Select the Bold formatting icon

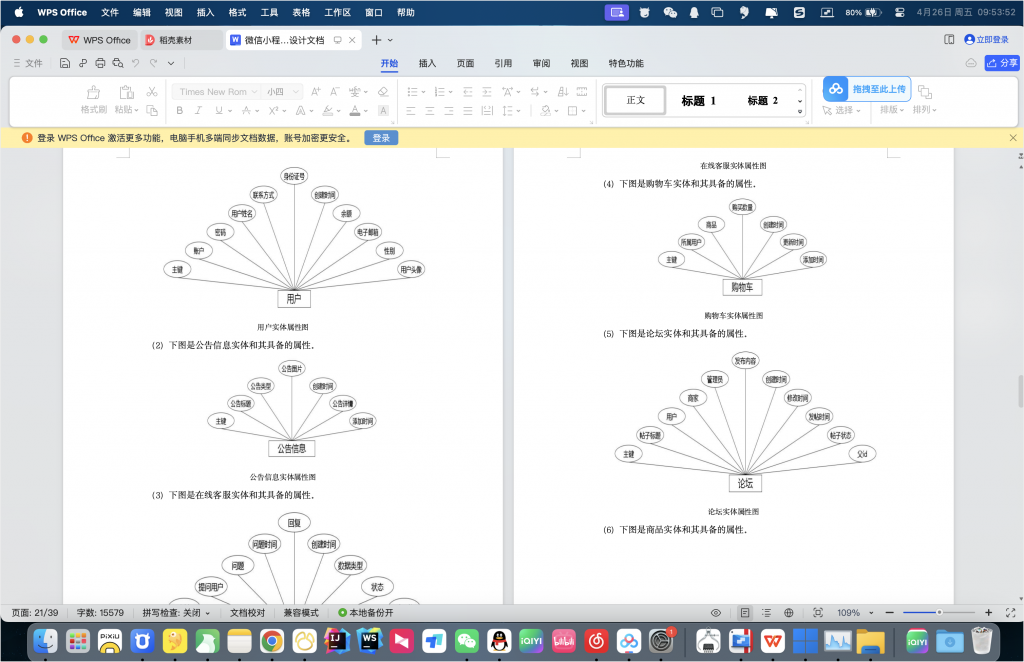point(180,110)
